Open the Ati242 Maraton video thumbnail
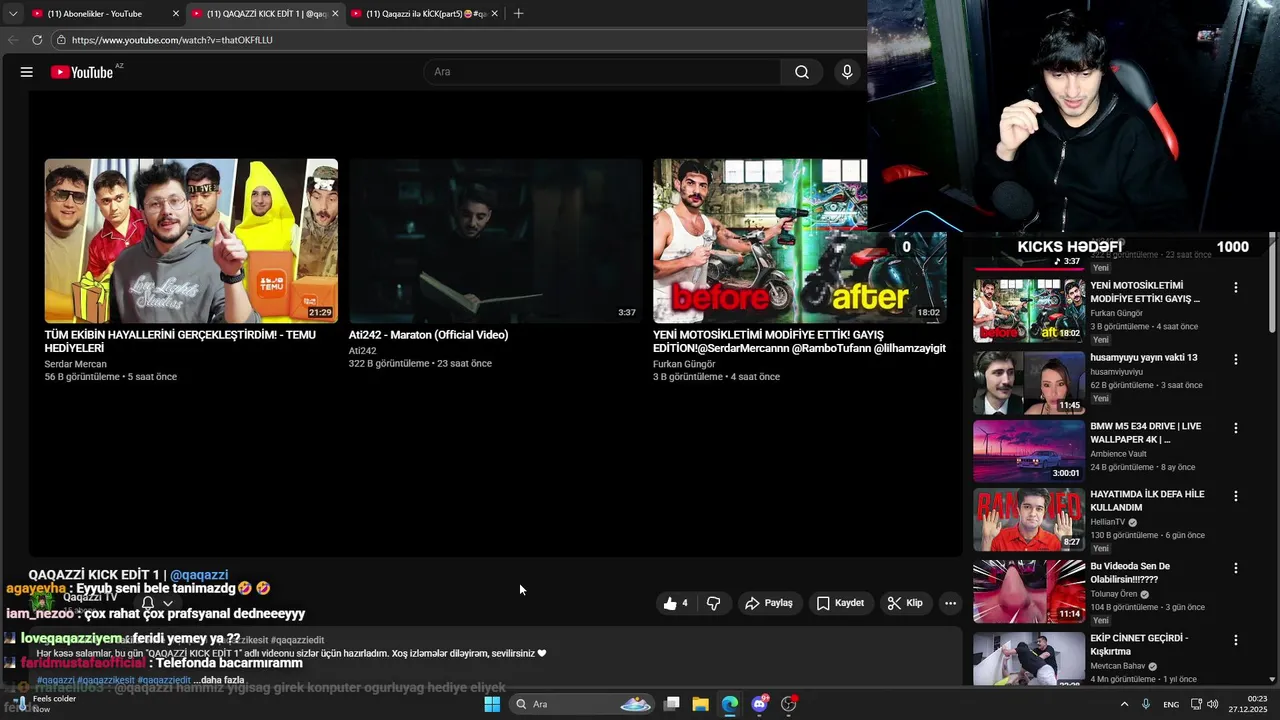The image size is (1280, 720). (495, 241)
